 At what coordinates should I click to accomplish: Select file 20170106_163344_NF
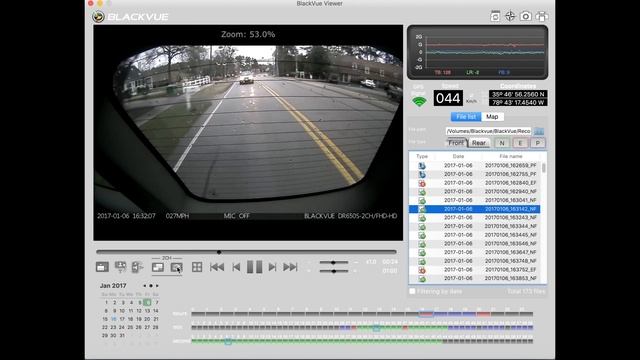475,226
